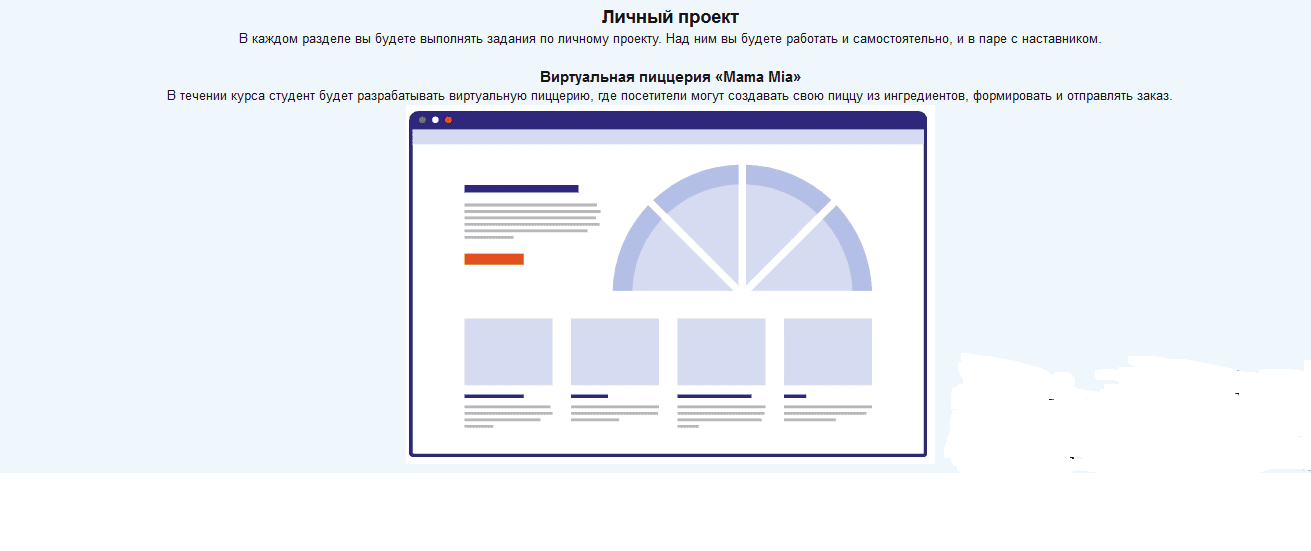Viewport: 1311px width, 551px height.
Task: Click the second placeholder card image
Action: [x=614, y=351]
